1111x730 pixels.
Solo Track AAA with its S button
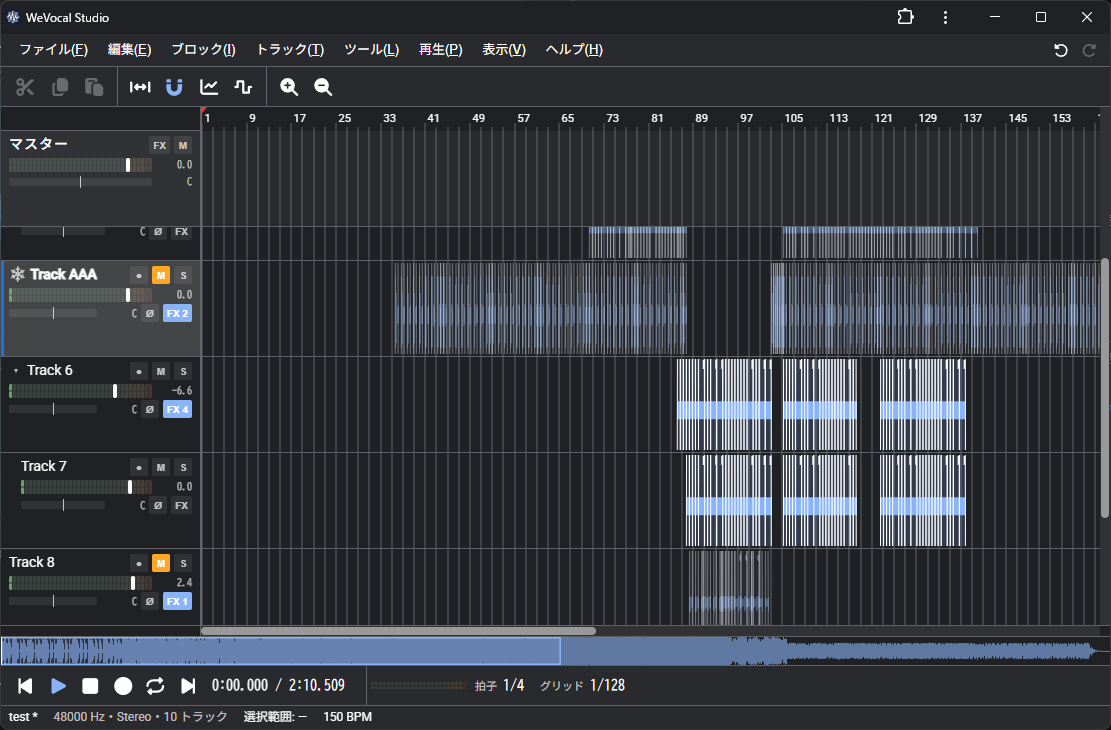click(x=183, y=275)
